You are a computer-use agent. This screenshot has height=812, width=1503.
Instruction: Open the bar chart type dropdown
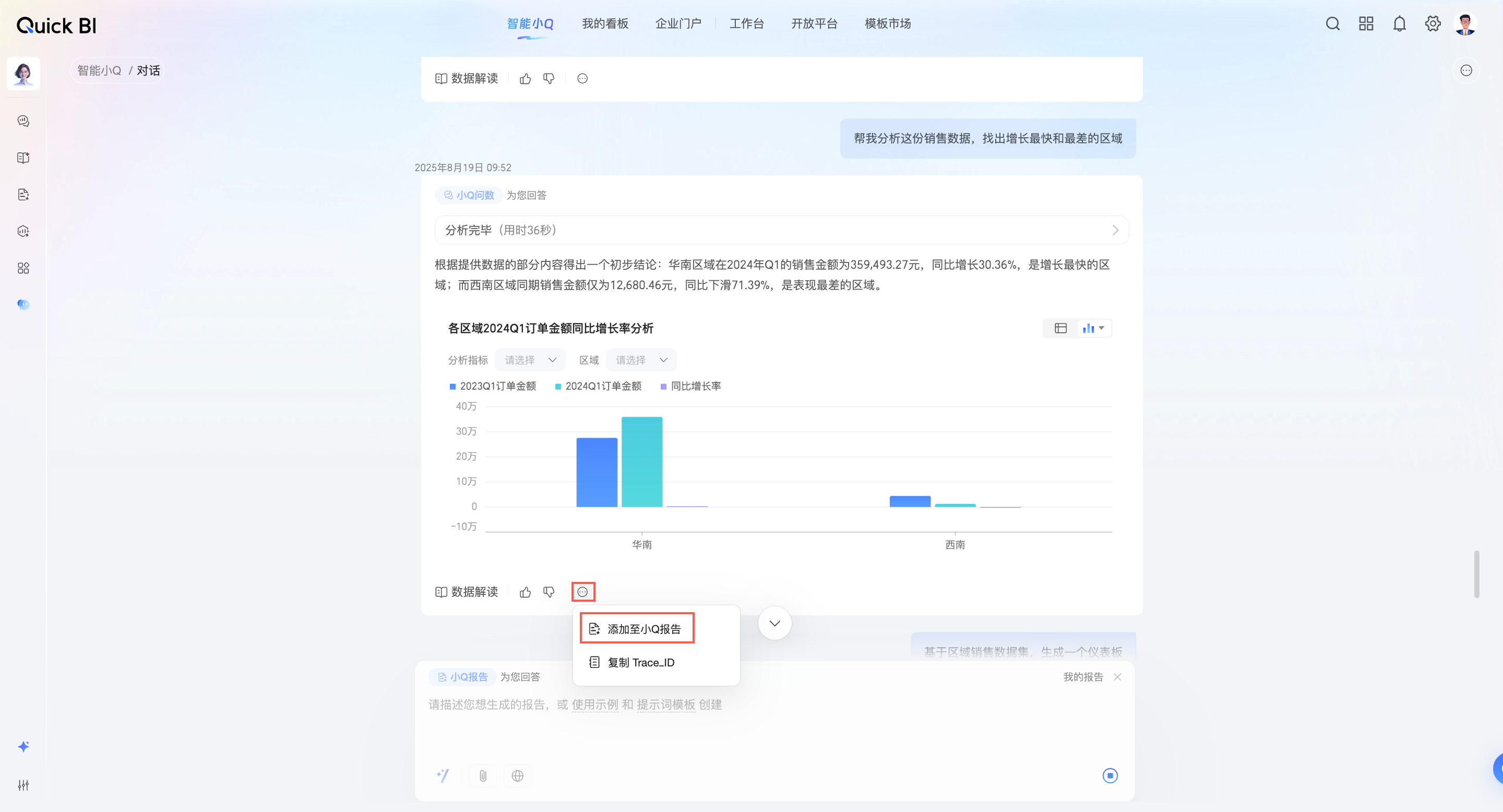(1093, 328)
